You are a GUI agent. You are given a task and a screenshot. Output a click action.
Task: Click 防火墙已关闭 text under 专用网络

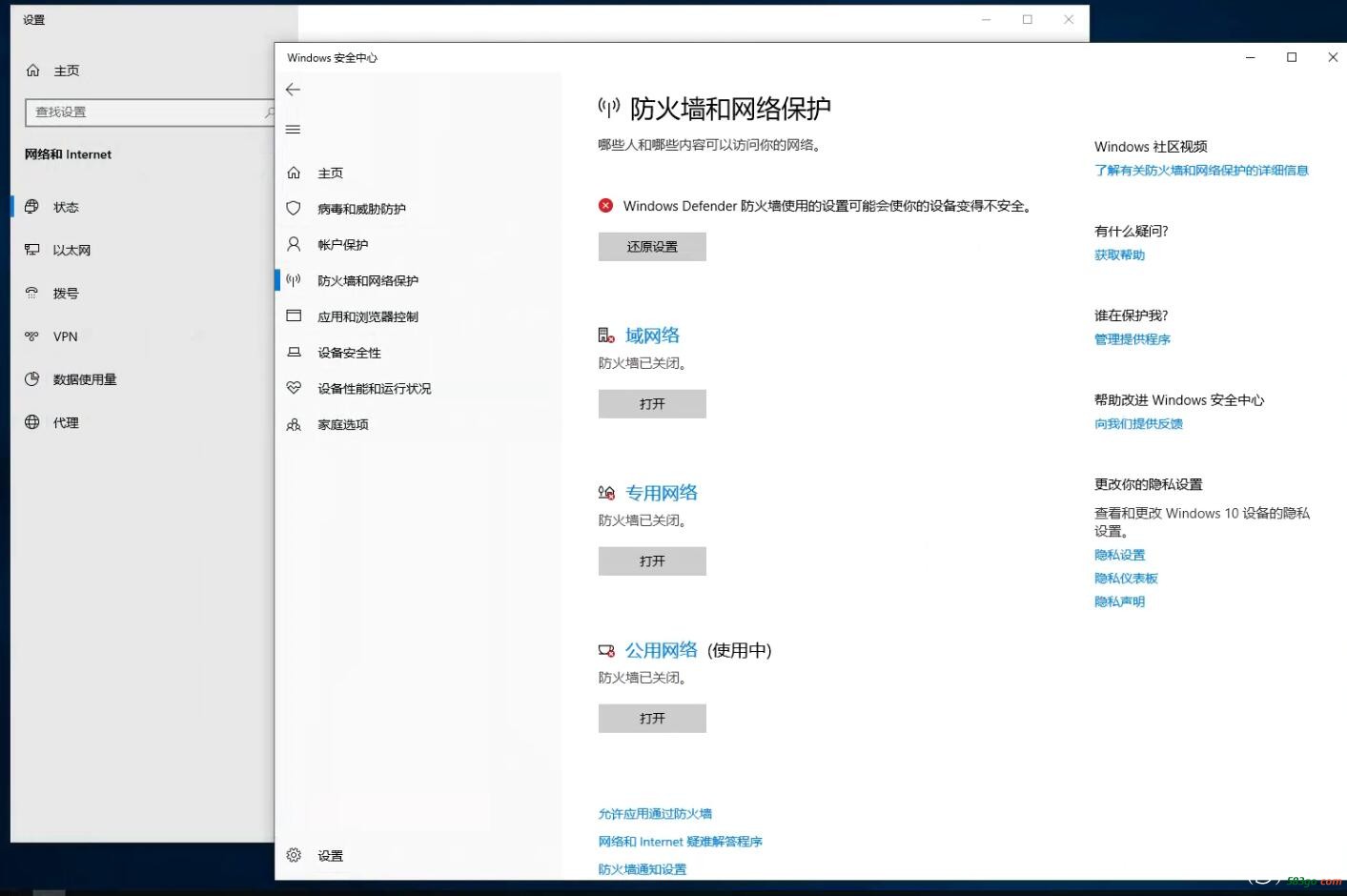tap(643, 520)
